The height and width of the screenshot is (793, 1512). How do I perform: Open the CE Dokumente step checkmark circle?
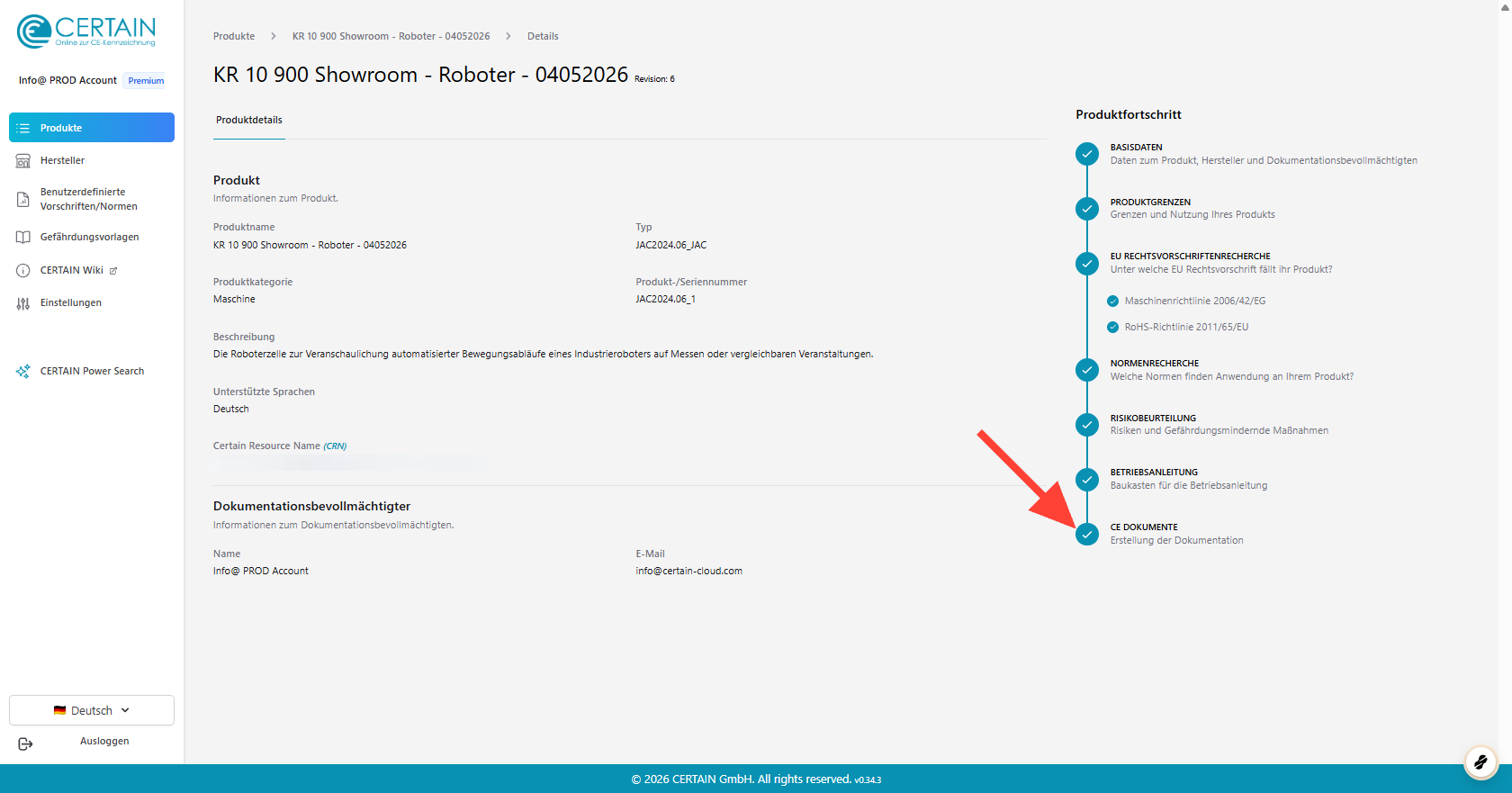tap(1087, 535)
